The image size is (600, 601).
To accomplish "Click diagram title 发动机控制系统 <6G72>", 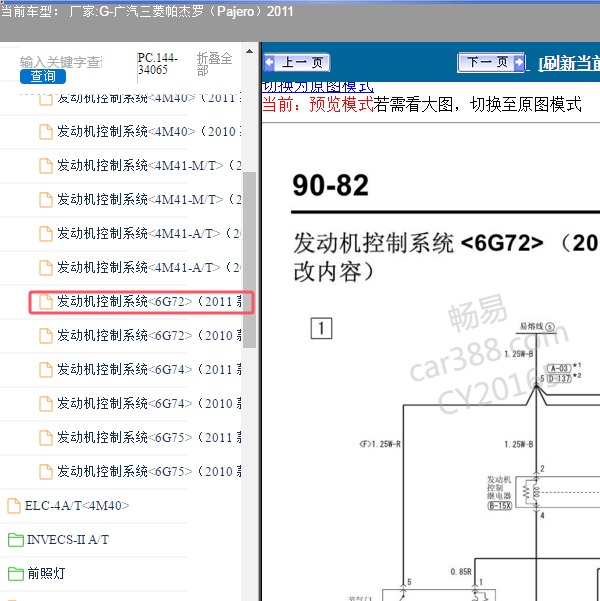I will (x=418, y=243).
